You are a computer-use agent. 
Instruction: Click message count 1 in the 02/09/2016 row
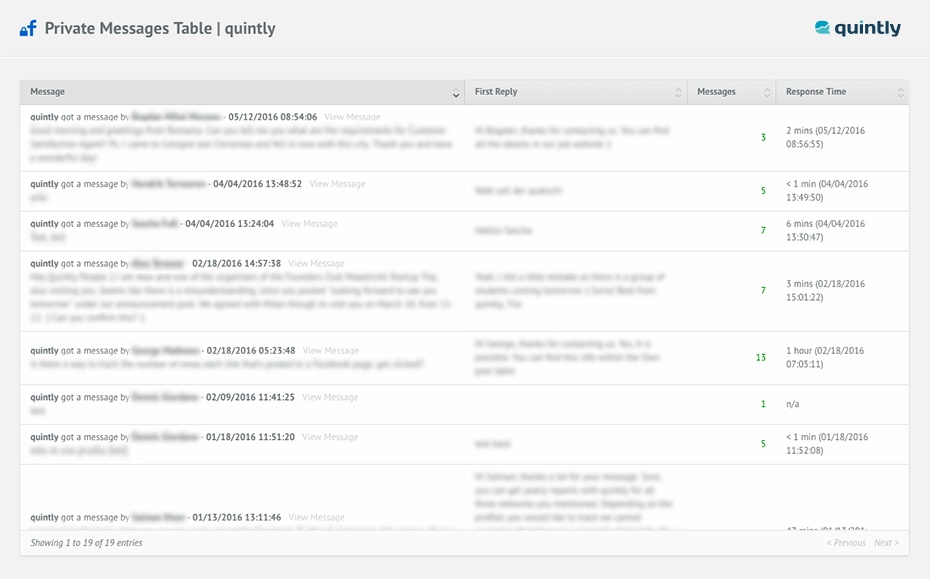[x=763, y=404]
